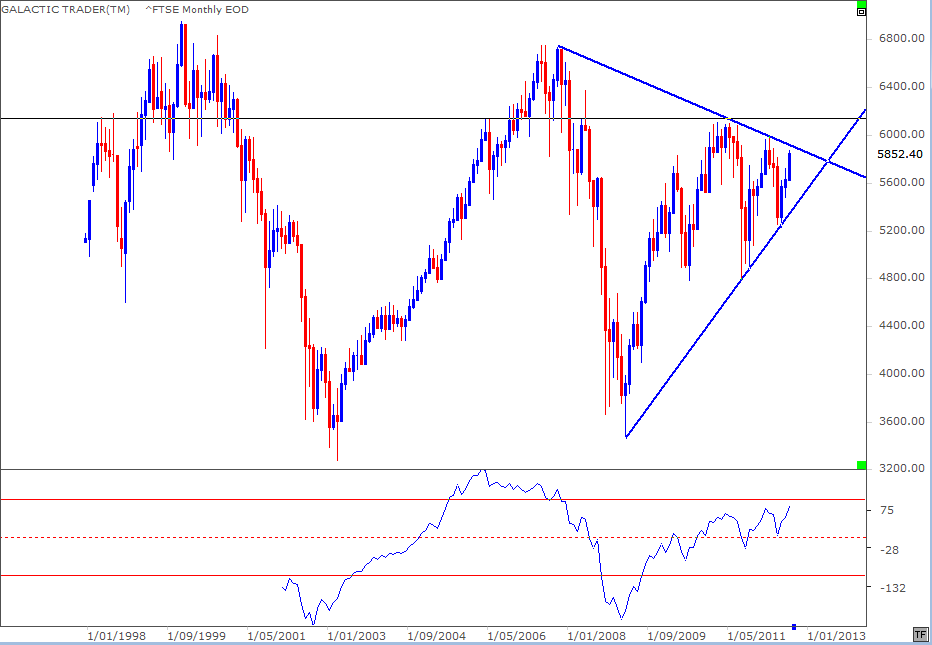
Task: Click the 5600.00 price axis label
Action: pyautogui.click(x=901, y=182)
